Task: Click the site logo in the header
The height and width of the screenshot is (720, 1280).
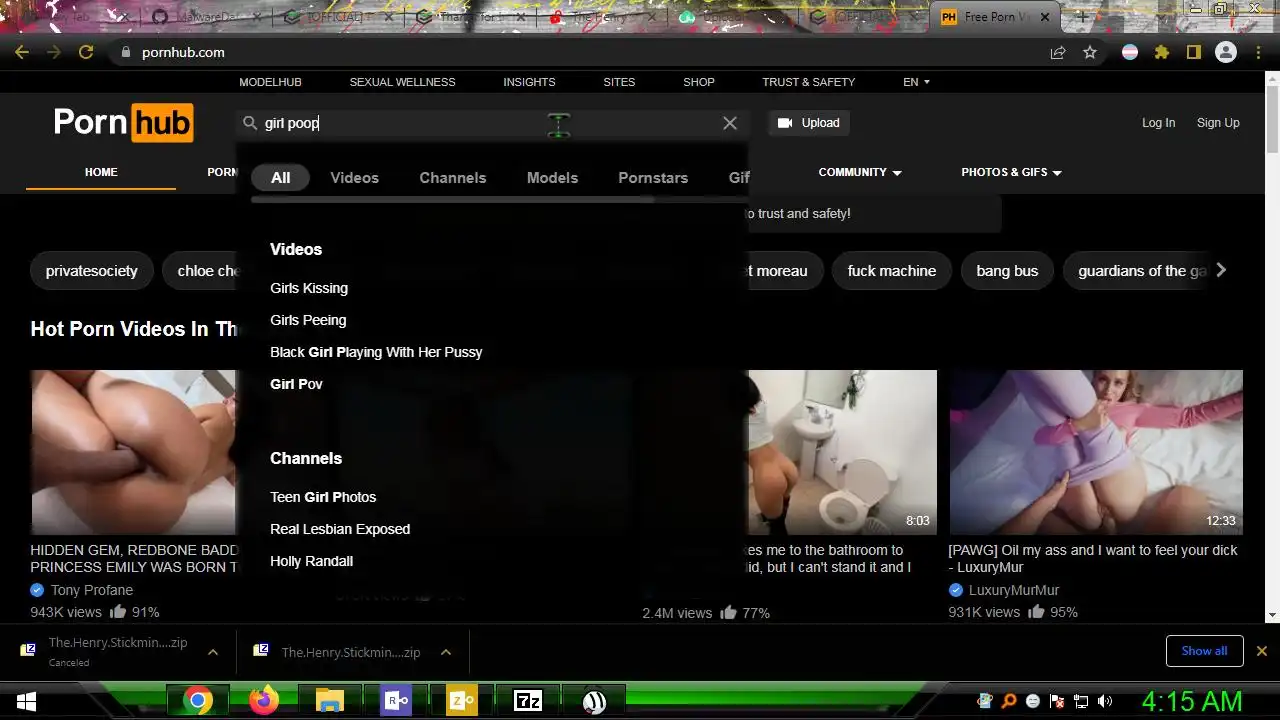Action: [123, 122]
